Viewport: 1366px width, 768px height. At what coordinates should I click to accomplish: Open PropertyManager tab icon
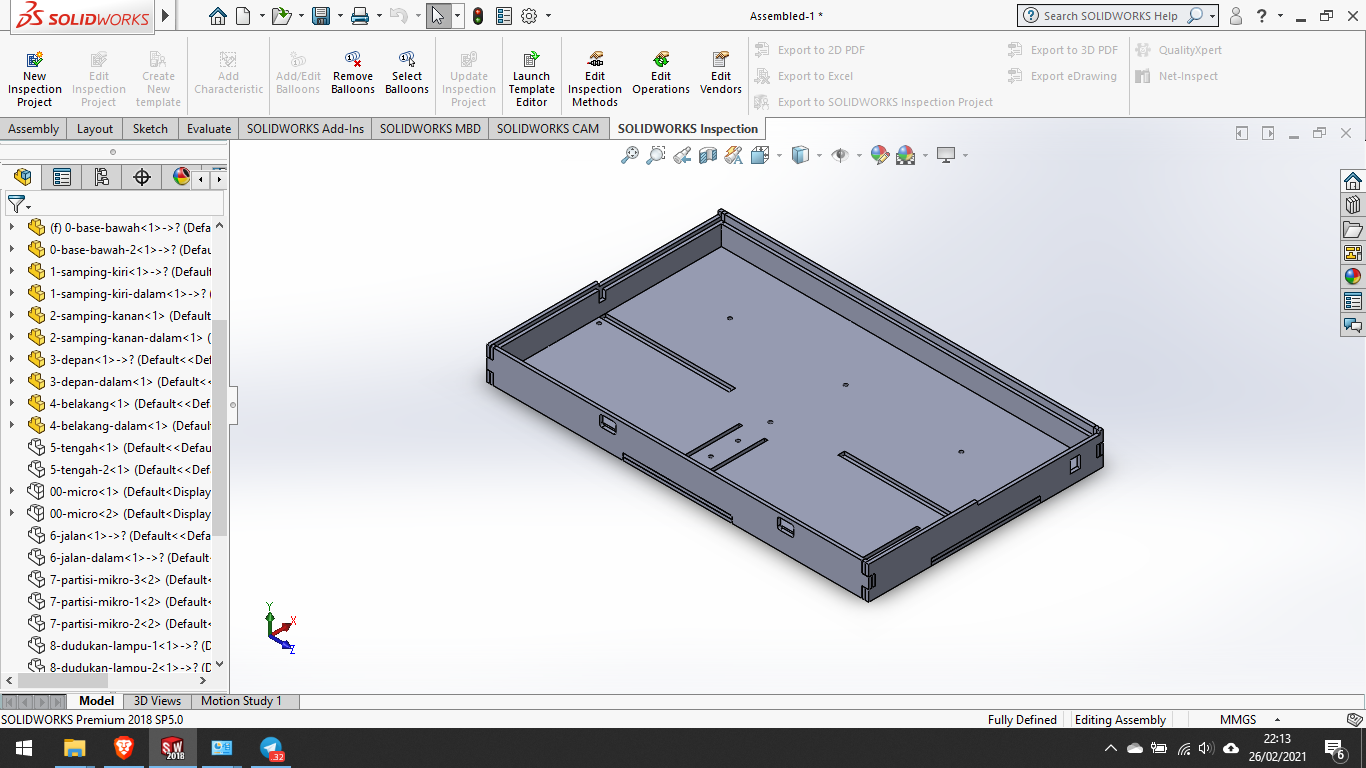[x=62, y=177]
